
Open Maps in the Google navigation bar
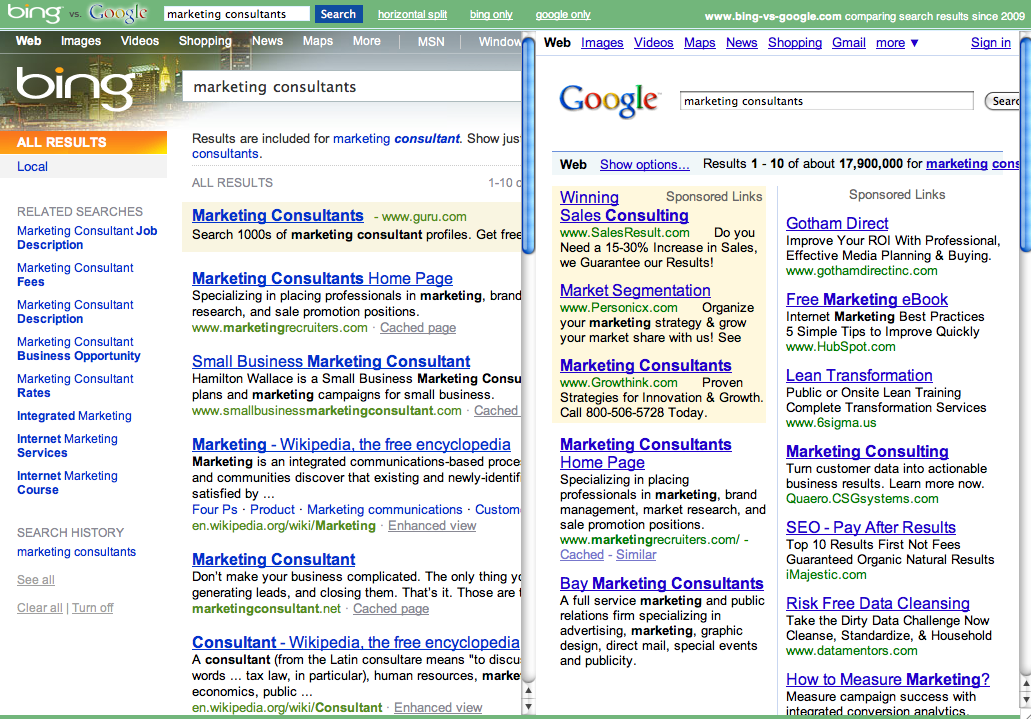point(700,43)
